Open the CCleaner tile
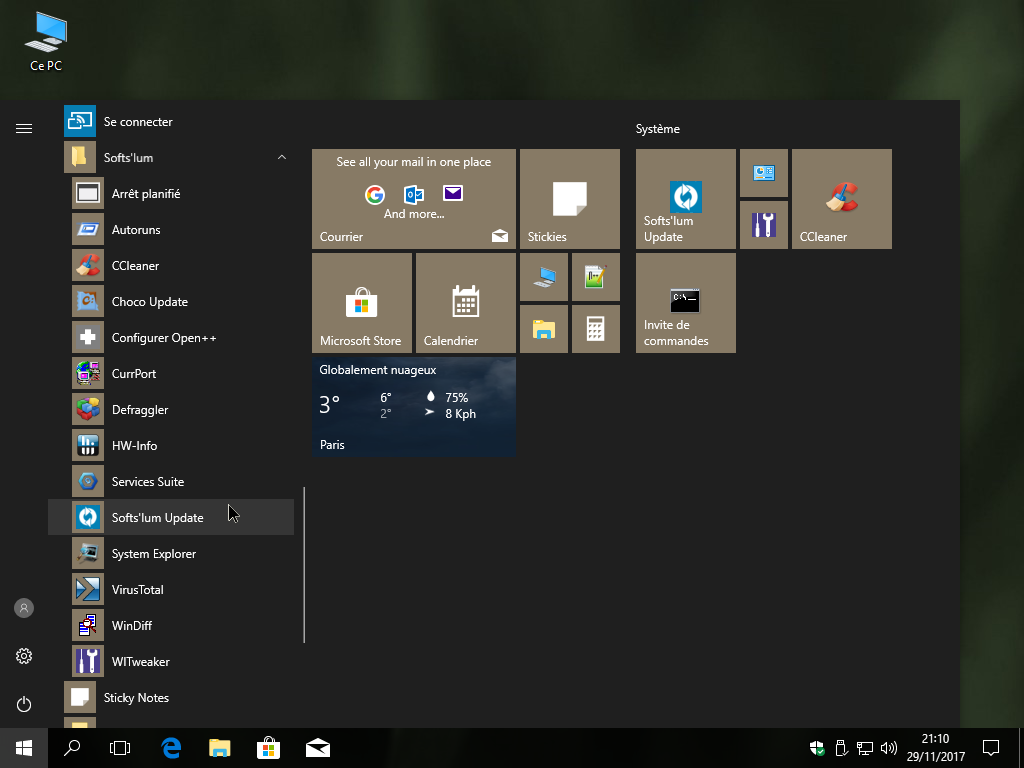 842,199
